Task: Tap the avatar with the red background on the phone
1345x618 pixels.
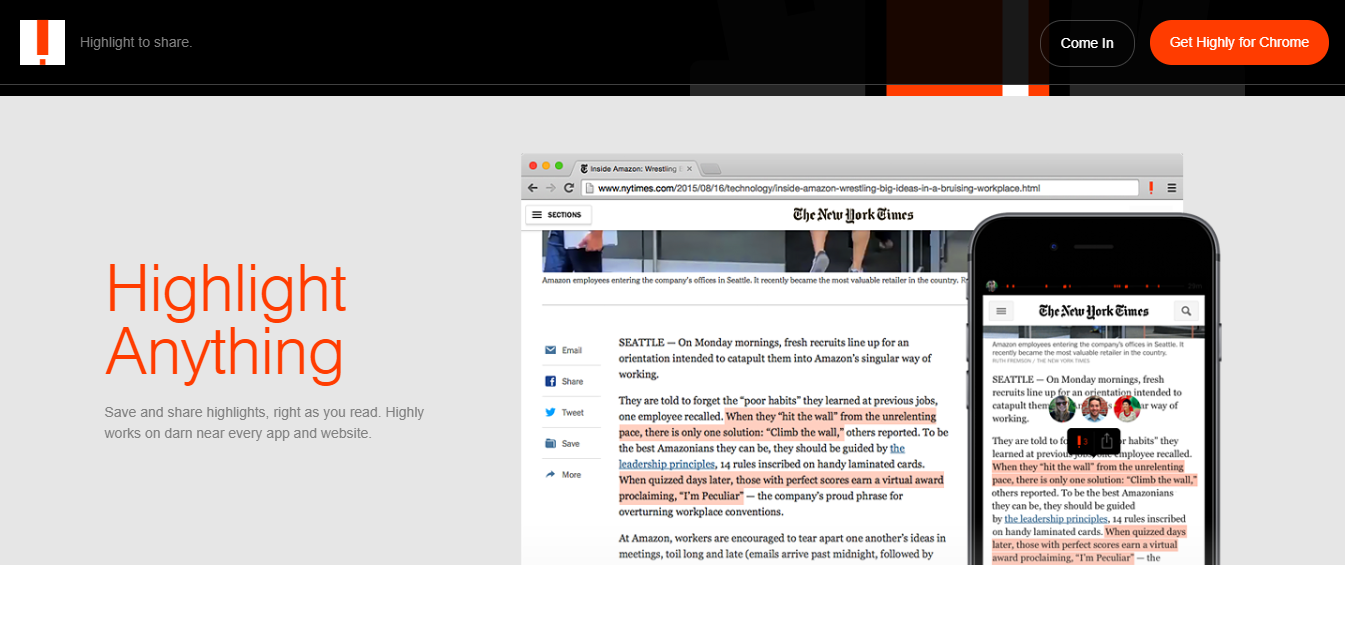Action: pyautogui.click(x=1127, y=408)
